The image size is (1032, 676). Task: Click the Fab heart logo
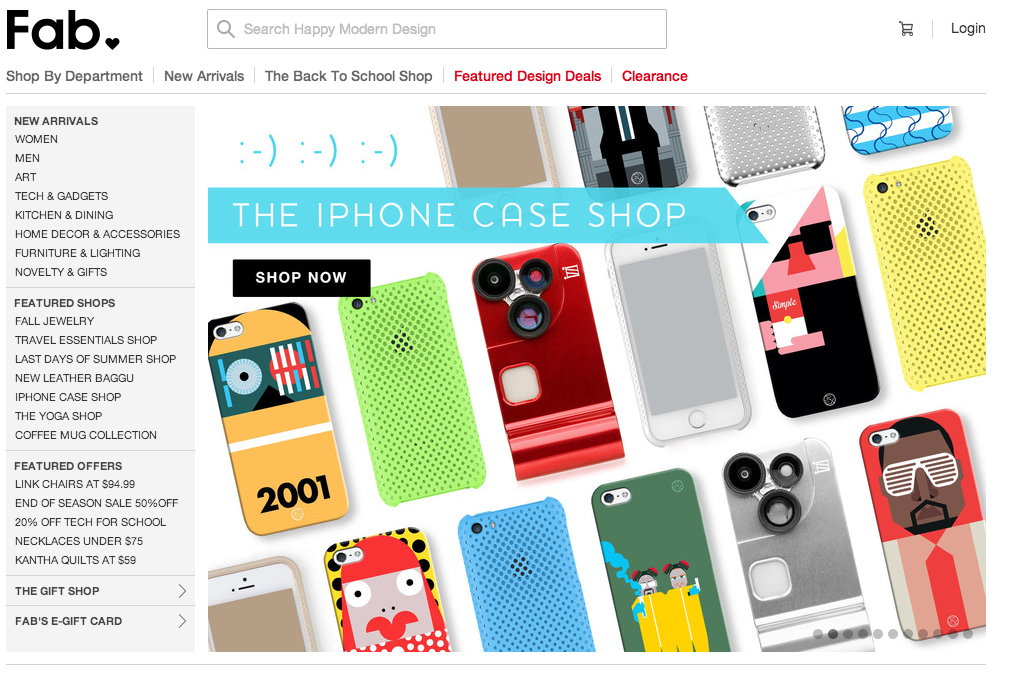(x=63, y=30)
